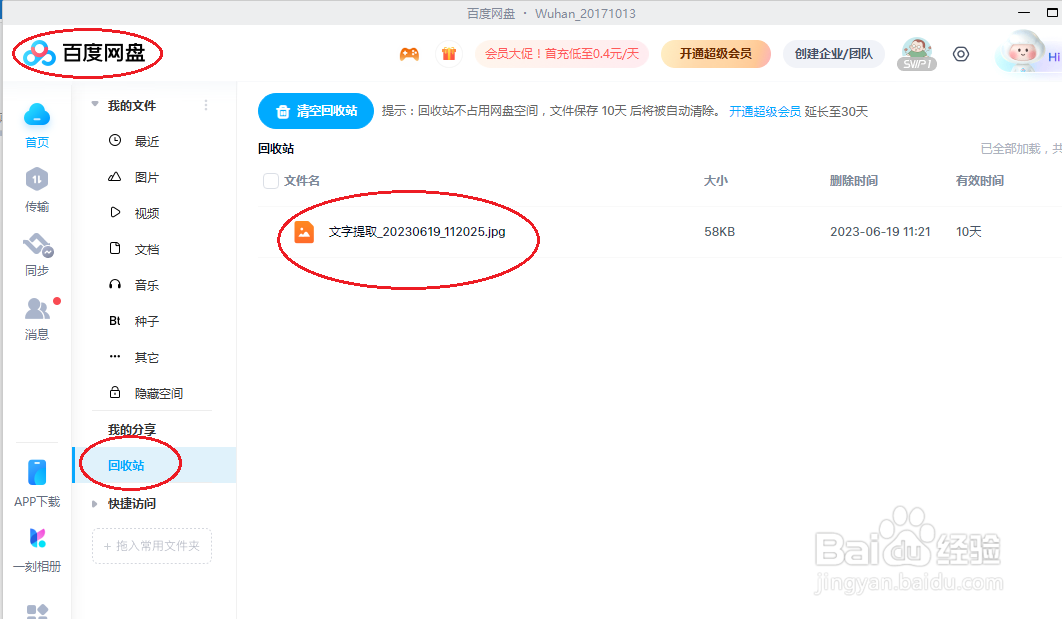
Task: Click the 最近 clock icon
Action: (x=115, y=140)
